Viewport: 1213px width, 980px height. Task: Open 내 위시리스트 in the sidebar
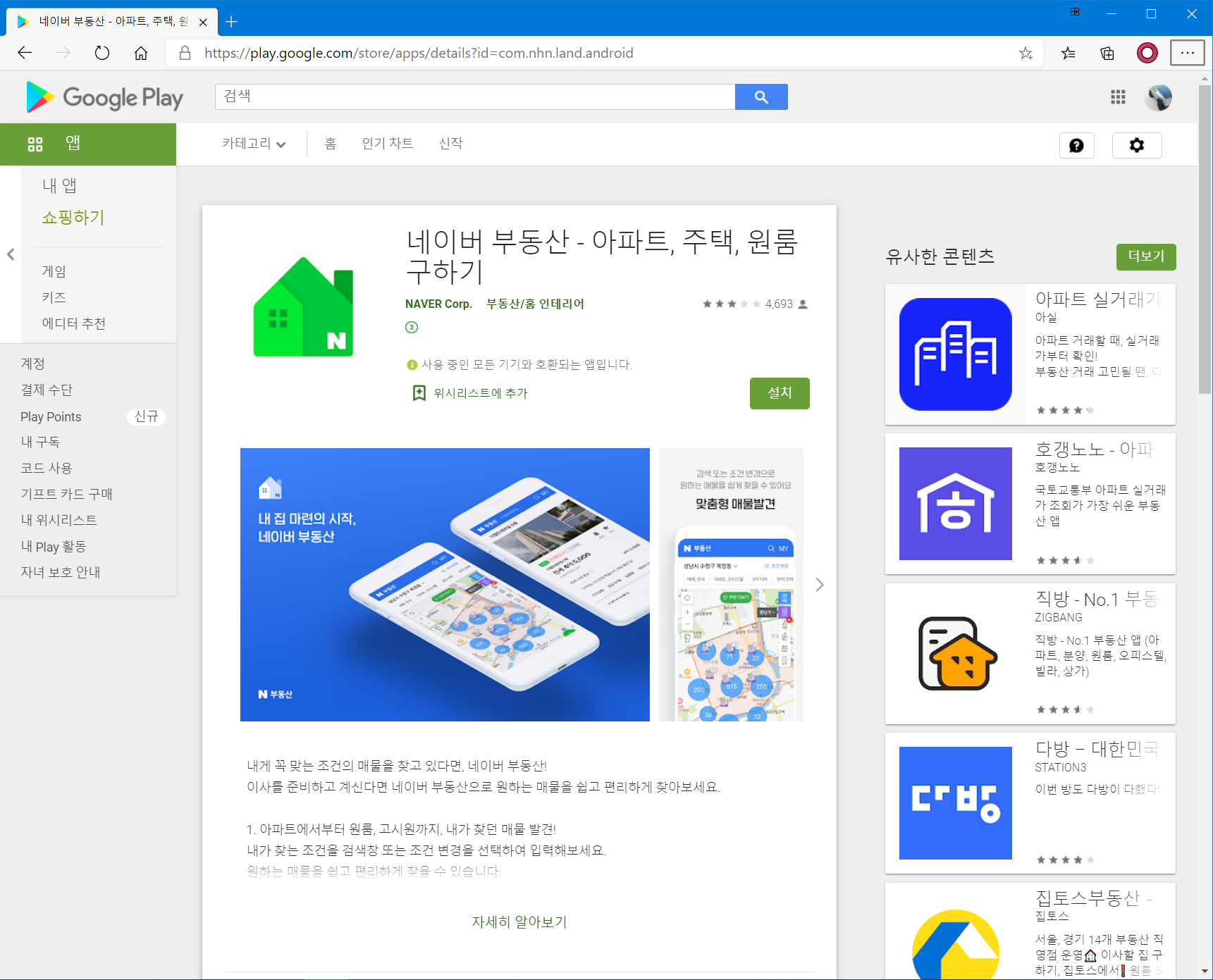tap(59, 520)
